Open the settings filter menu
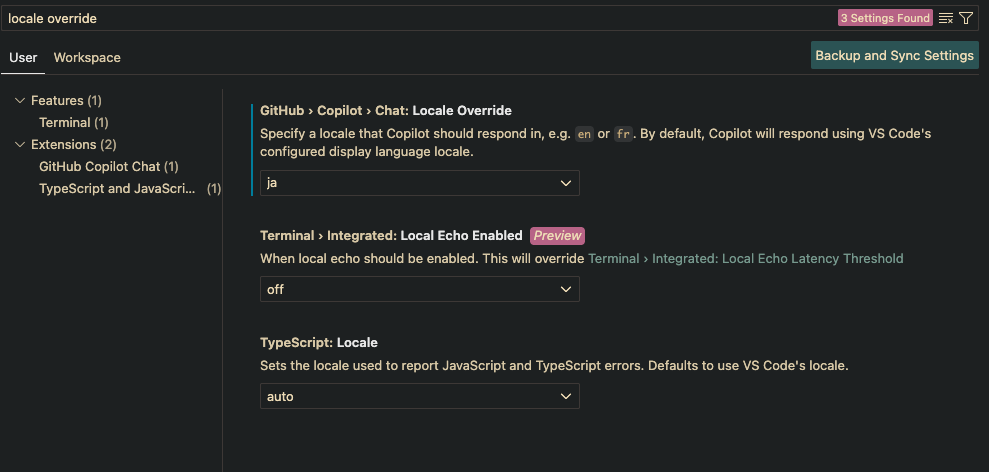 point(966,18)
